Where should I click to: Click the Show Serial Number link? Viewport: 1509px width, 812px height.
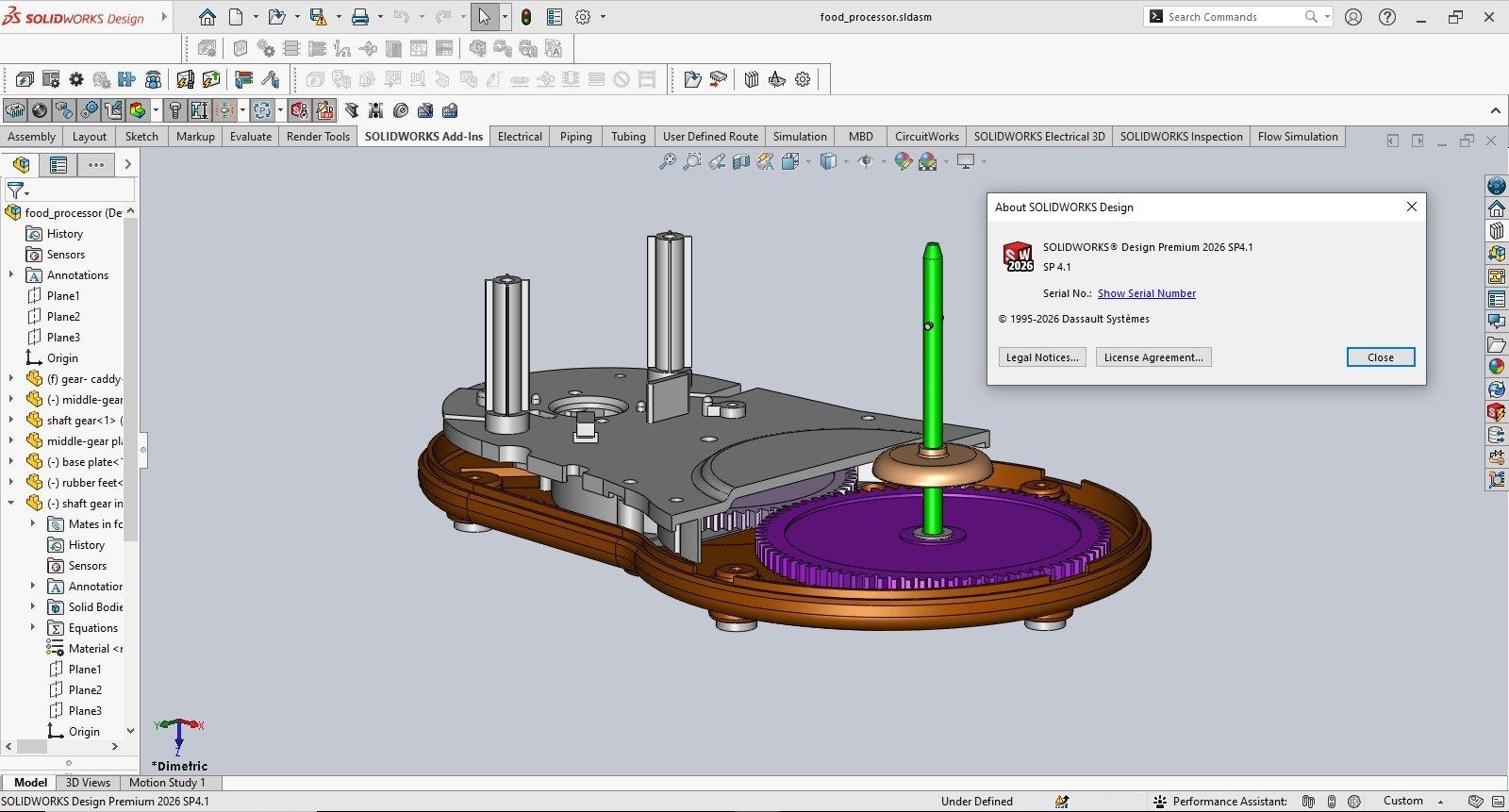(1147, 293)
